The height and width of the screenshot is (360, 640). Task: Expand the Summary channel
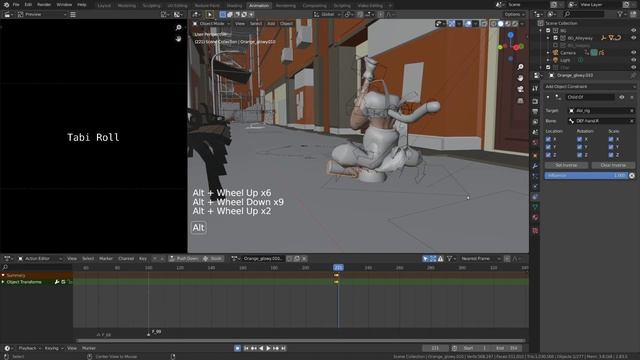3,275
